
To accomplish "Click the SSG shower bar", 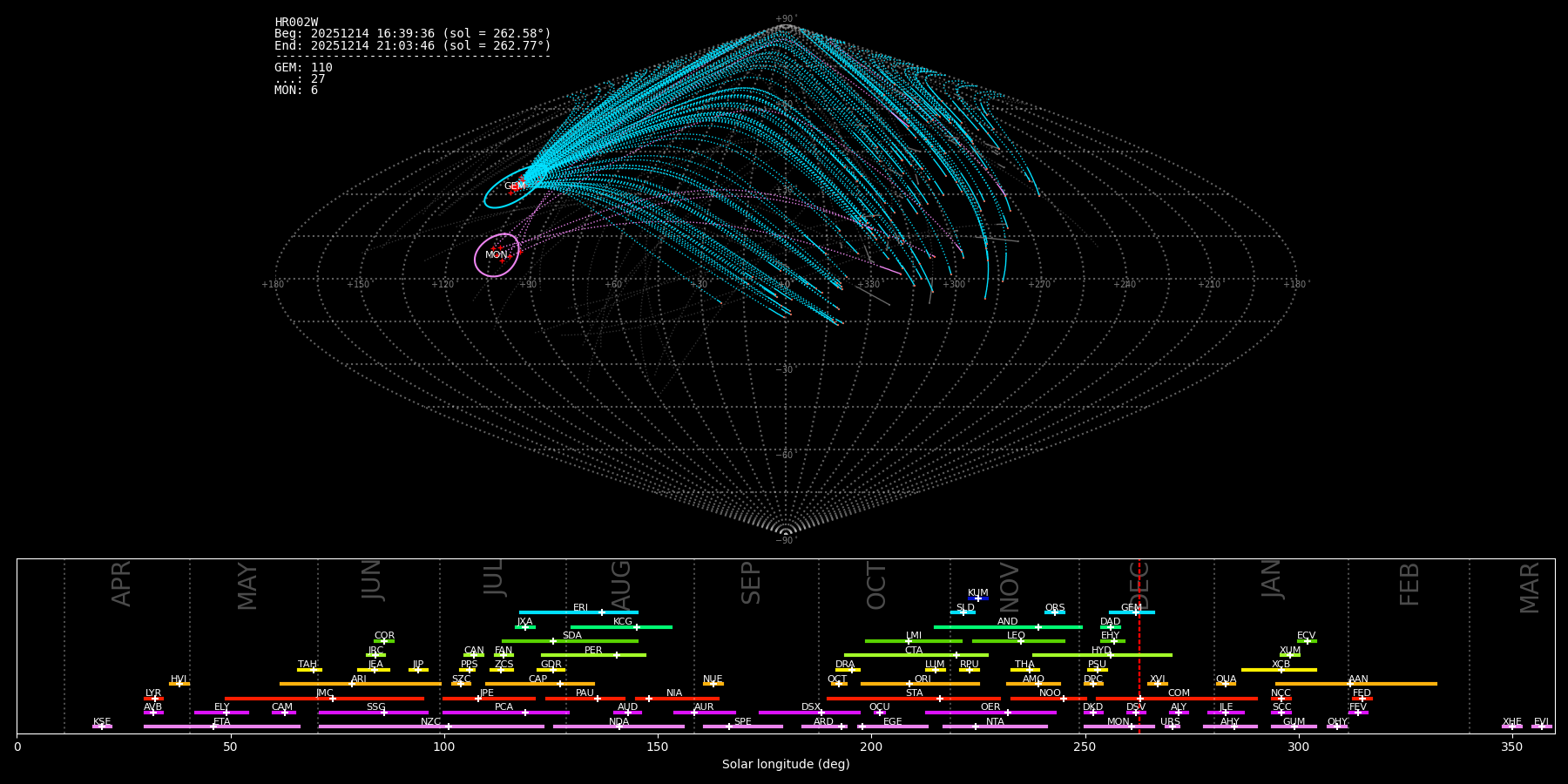I will point(374,713).
